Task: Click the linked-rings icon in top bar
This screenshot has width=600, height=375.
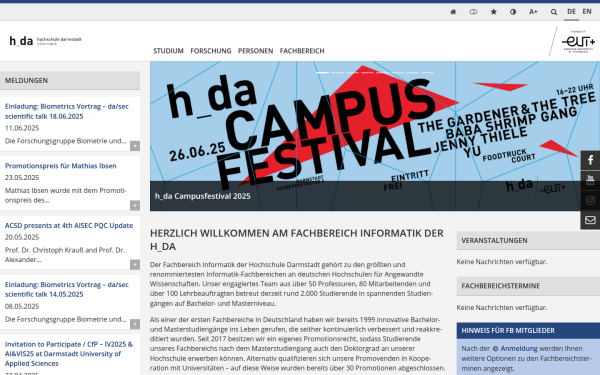Action: [473, 12]
